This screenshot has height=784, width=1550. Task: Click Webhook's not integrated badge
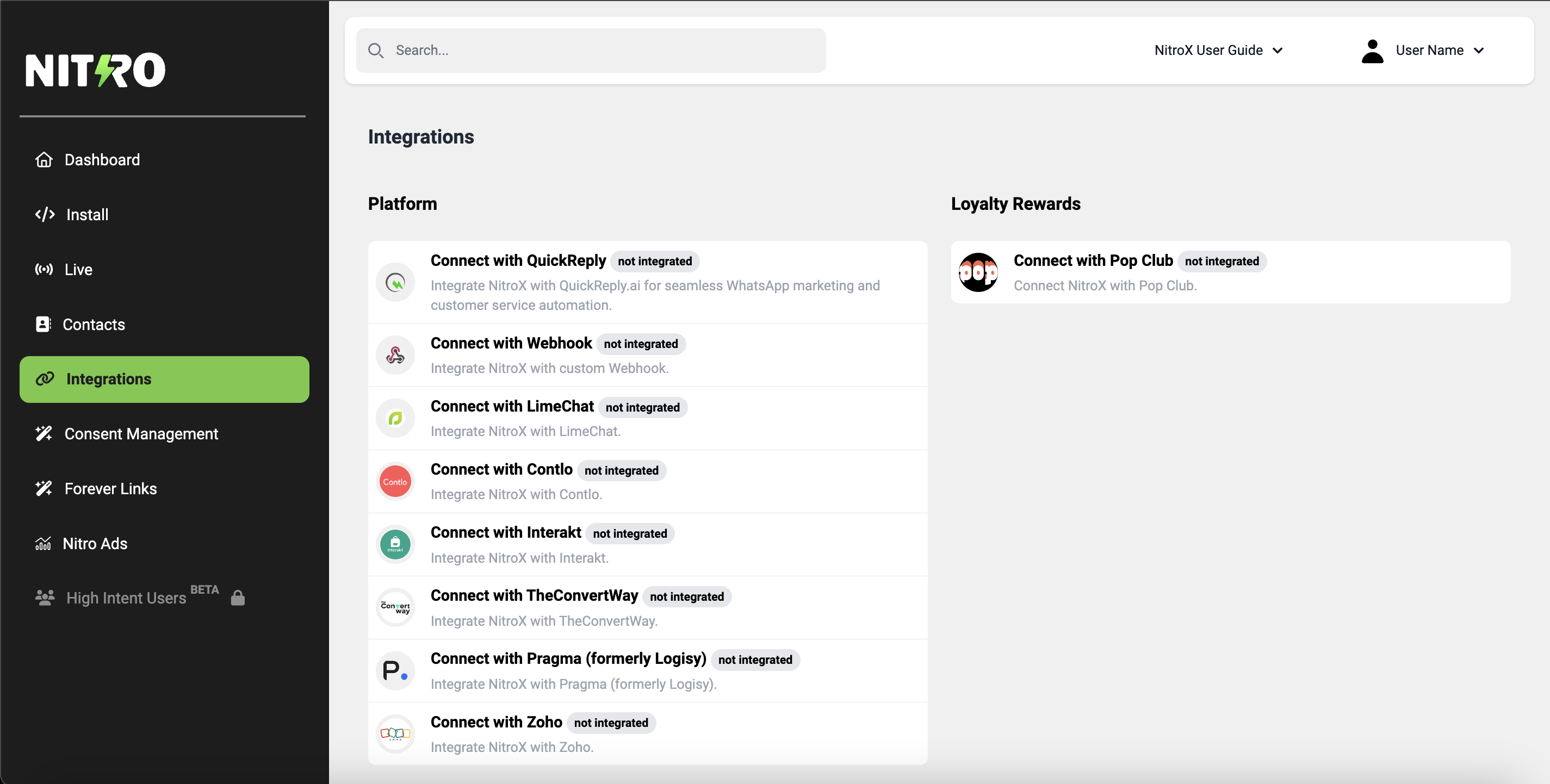(x=641, y=344)
